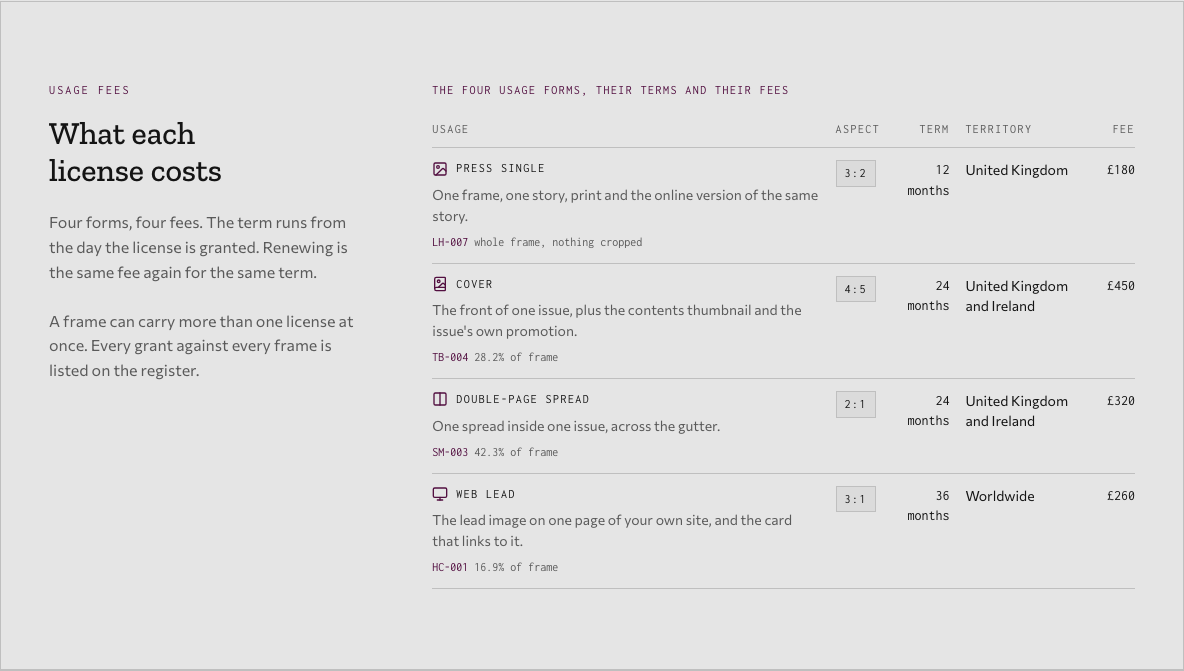Click the ASPECT column header
1184x671 pixels.
857,129
